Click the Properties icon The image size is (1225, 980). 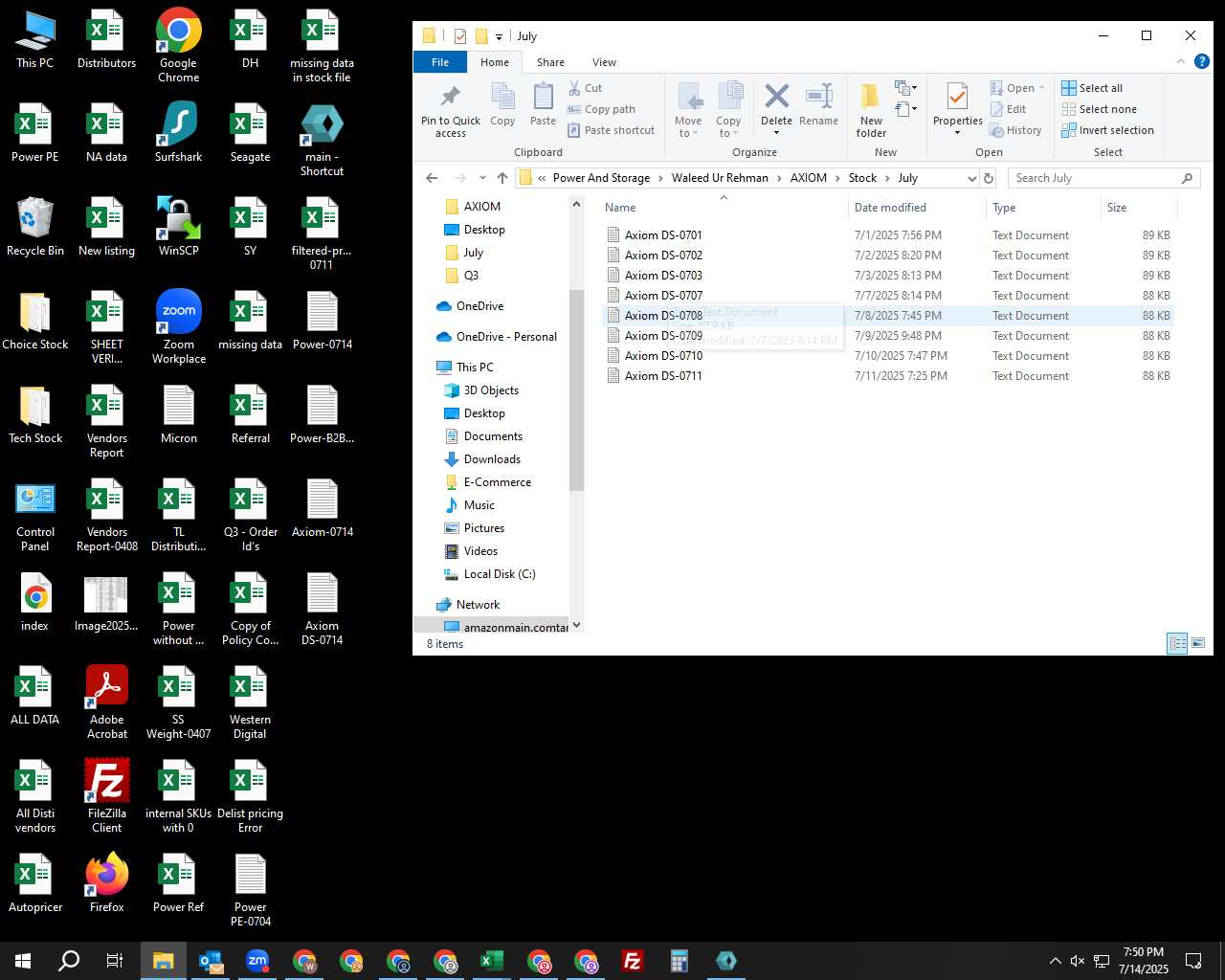click(957, 98)
